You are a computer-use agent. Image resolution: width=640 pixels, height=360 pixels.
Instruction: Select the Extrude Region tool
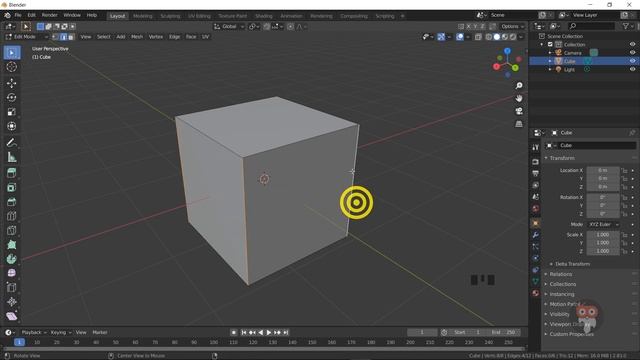click(x=12, y=173)
